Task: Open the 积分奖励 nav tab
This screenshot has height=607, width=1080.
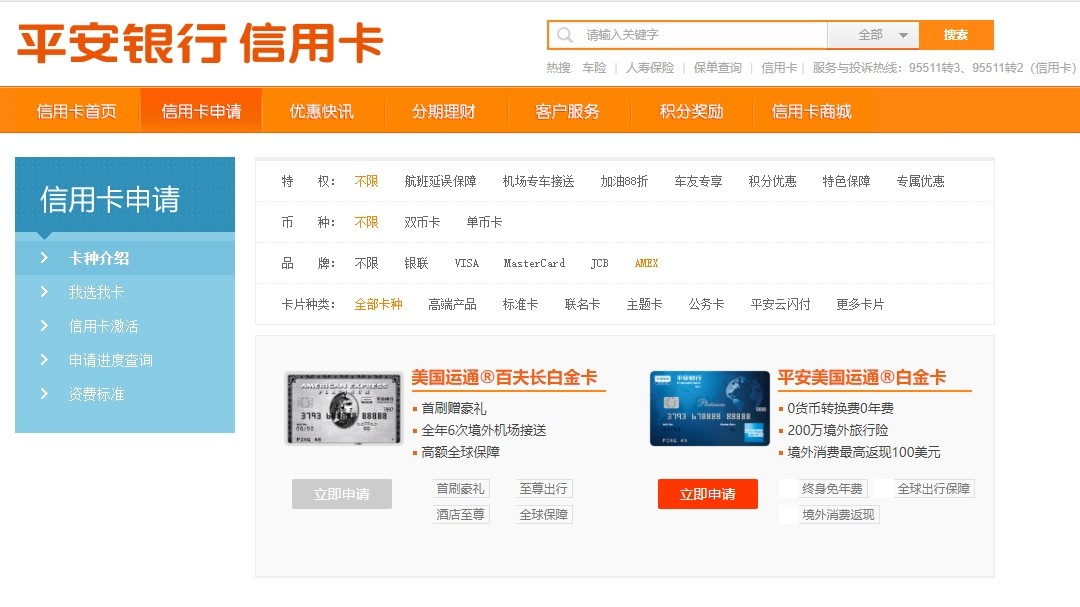Action: tap(691, 111)
